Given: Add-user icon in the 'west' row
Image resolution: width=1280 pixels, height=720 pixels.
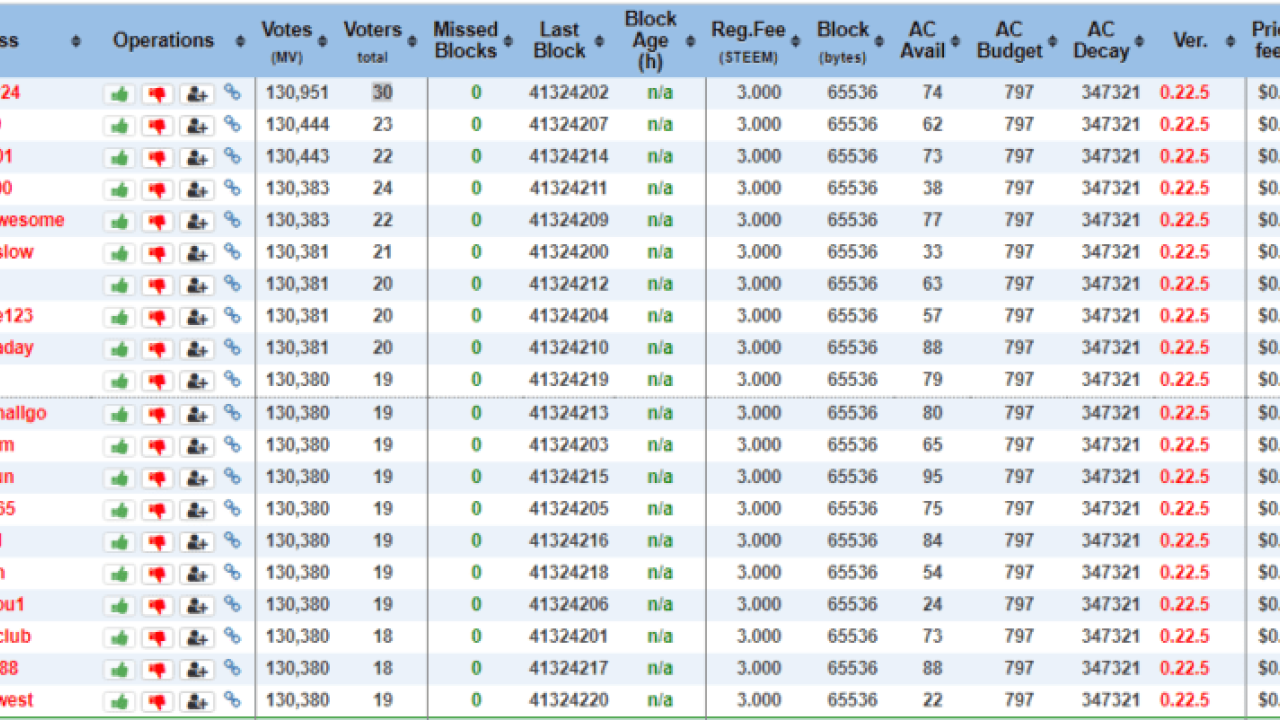Looking at the screenshot, I should coord(197,702).
